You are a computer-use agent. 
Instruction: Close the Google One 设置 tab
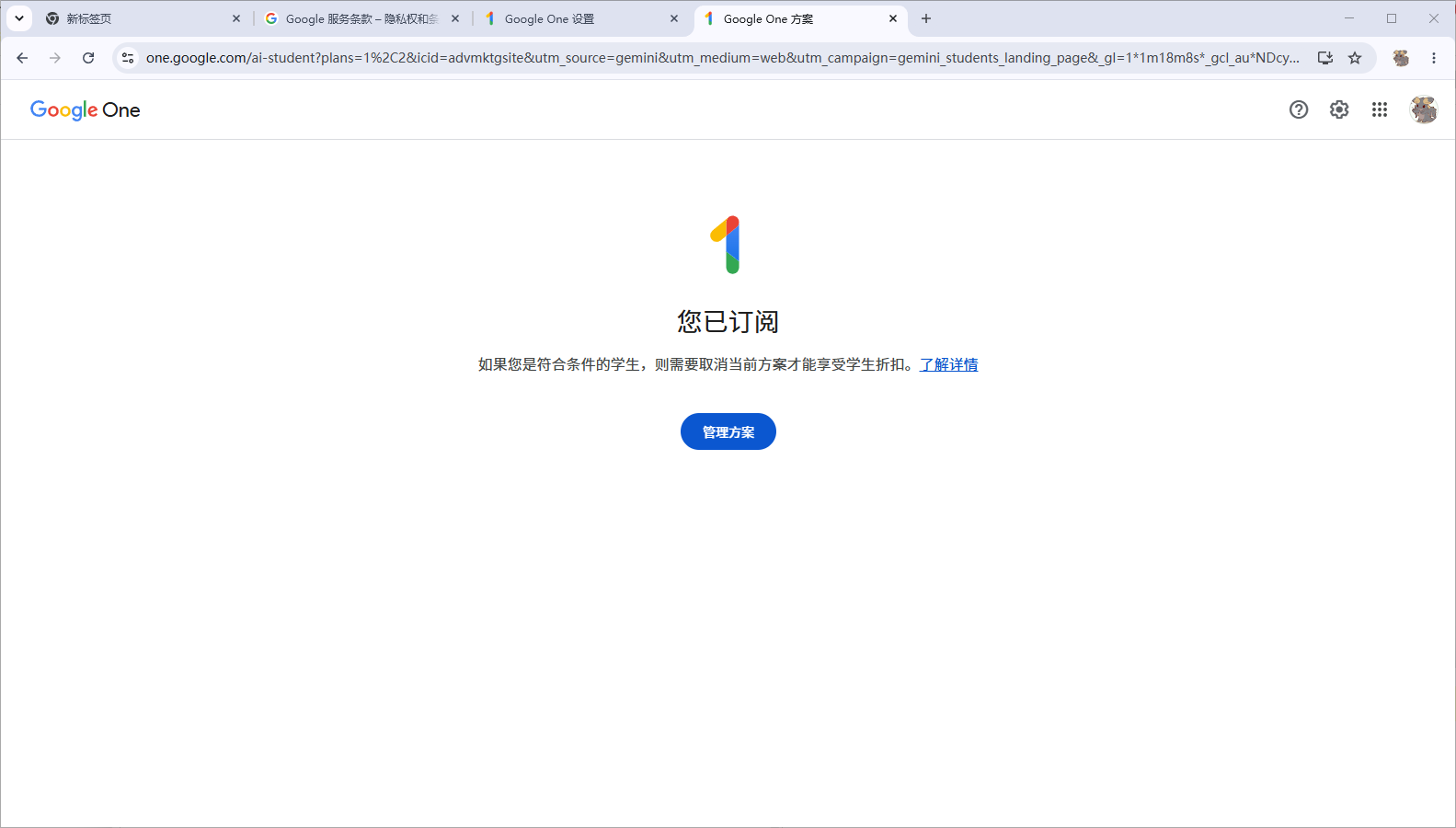674,18
